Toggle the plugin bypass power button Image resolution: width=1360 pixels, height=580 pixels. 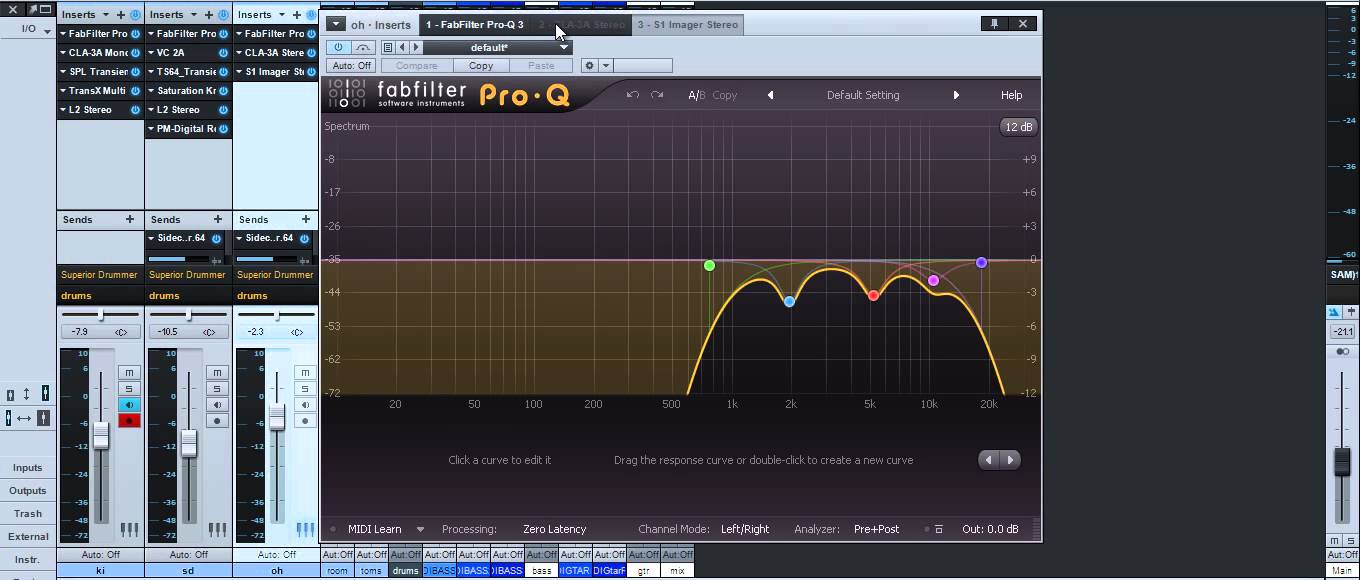[338, 47]
